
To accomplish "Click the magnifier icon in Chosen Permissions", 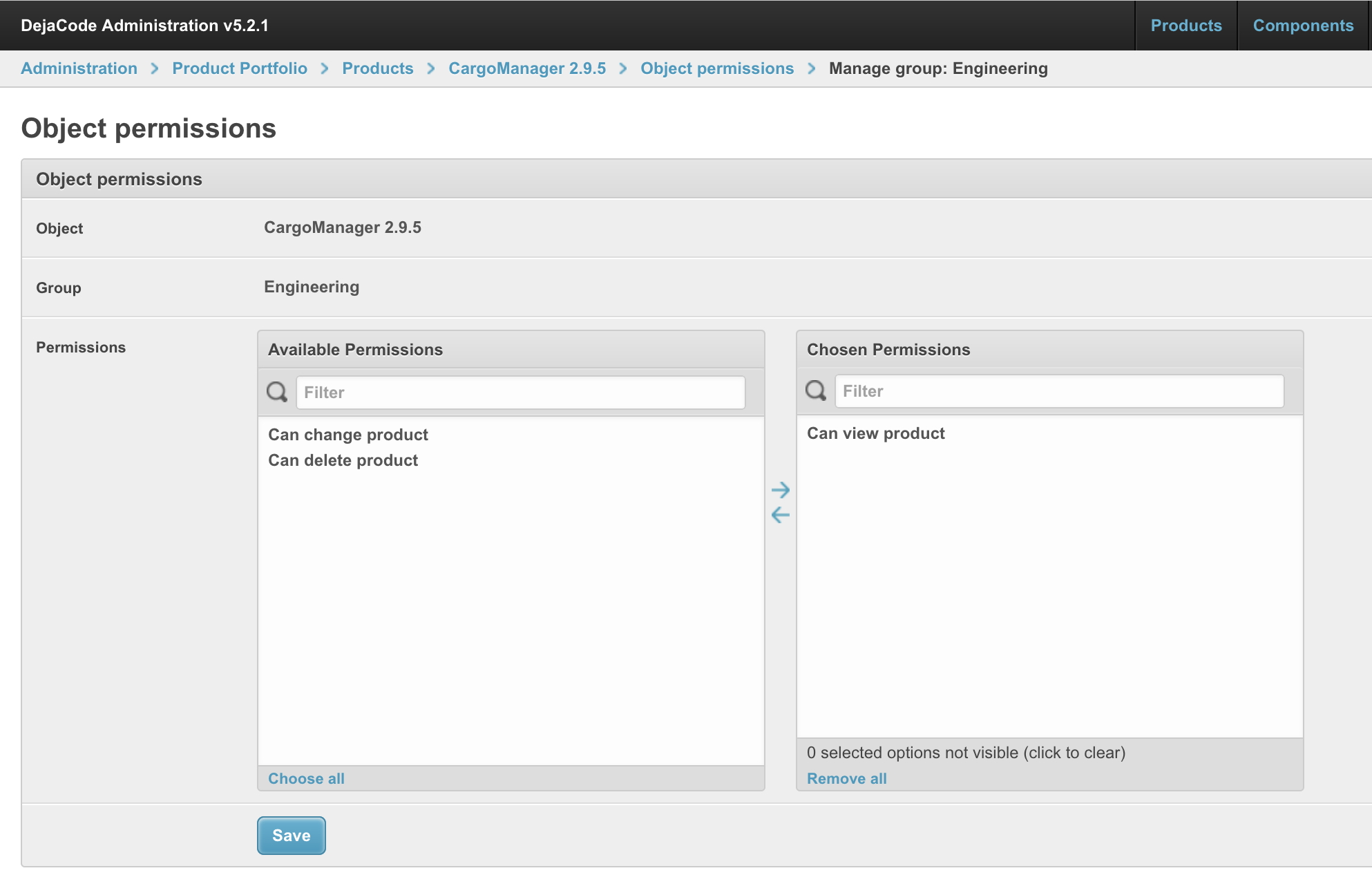I will click(x=816, y=391).
